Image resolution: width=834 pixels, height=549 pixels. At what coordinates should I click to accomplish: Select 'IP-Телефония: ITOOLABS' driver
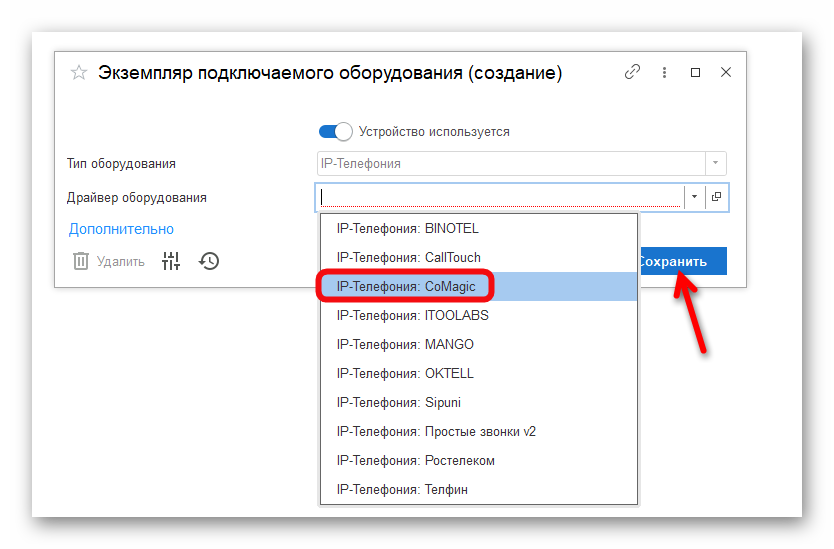click(479, 315)
